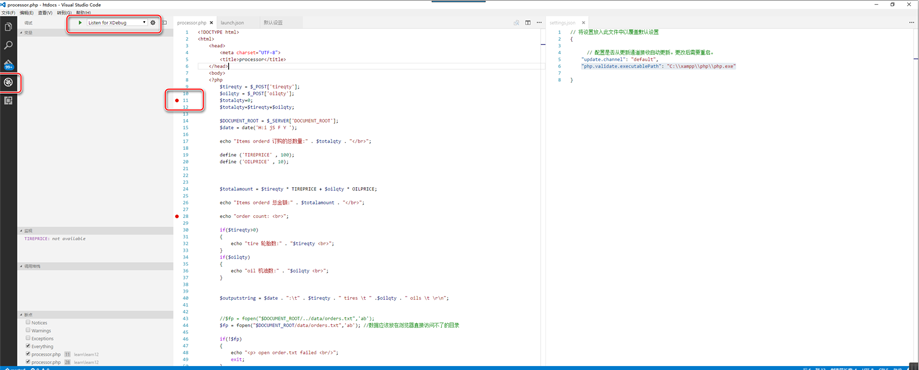The image size is (919, 370).
Task: Click the <title>processor</title> line
Action: (x=253, y=59)
